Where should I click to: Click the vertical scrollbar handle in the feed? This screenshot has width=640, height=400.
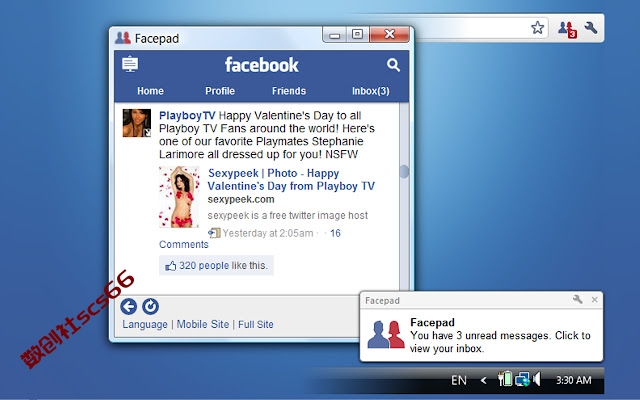click(x=404, y=172)
